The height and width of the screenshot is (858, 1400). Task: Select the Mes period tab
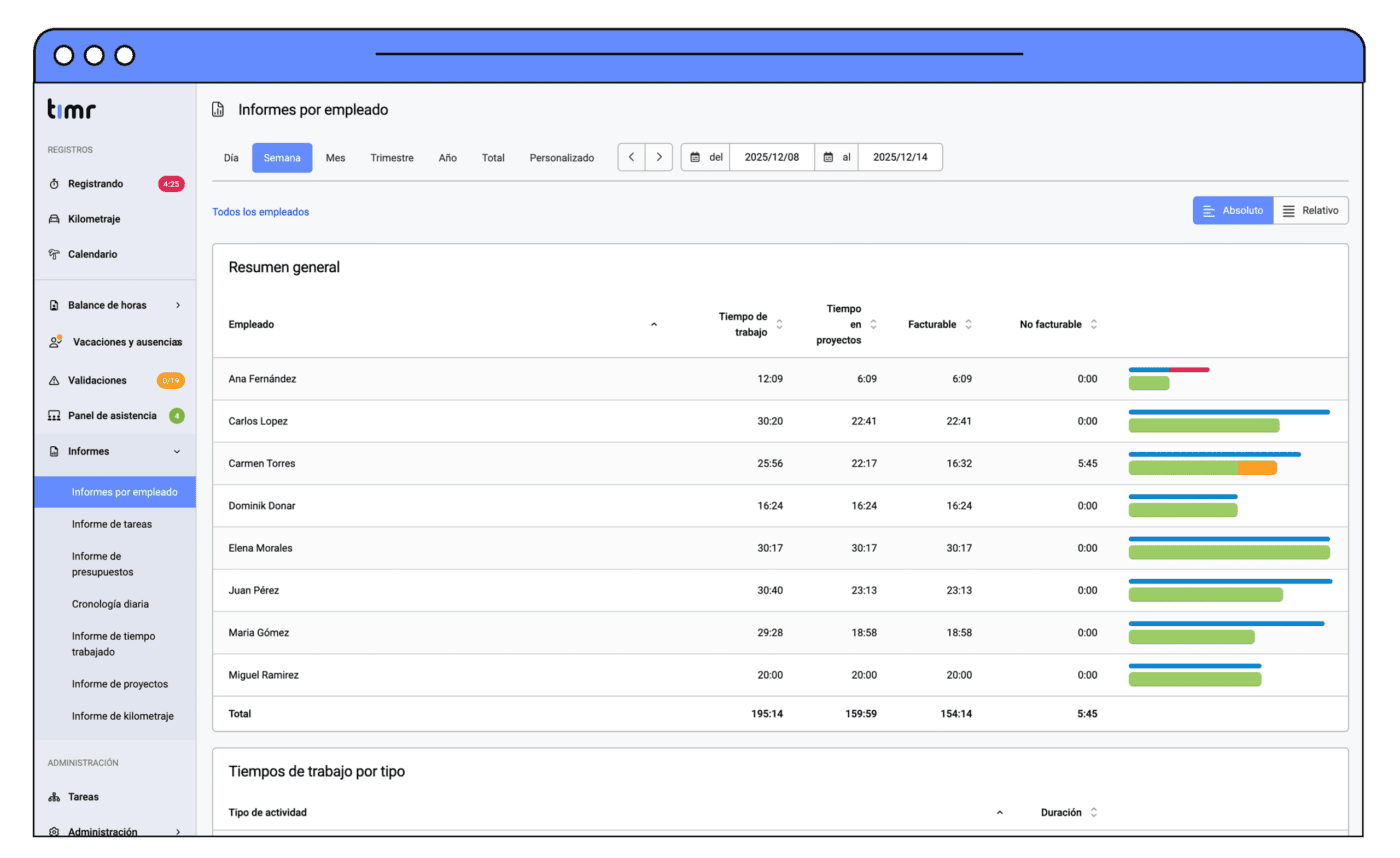coord(335,158)
